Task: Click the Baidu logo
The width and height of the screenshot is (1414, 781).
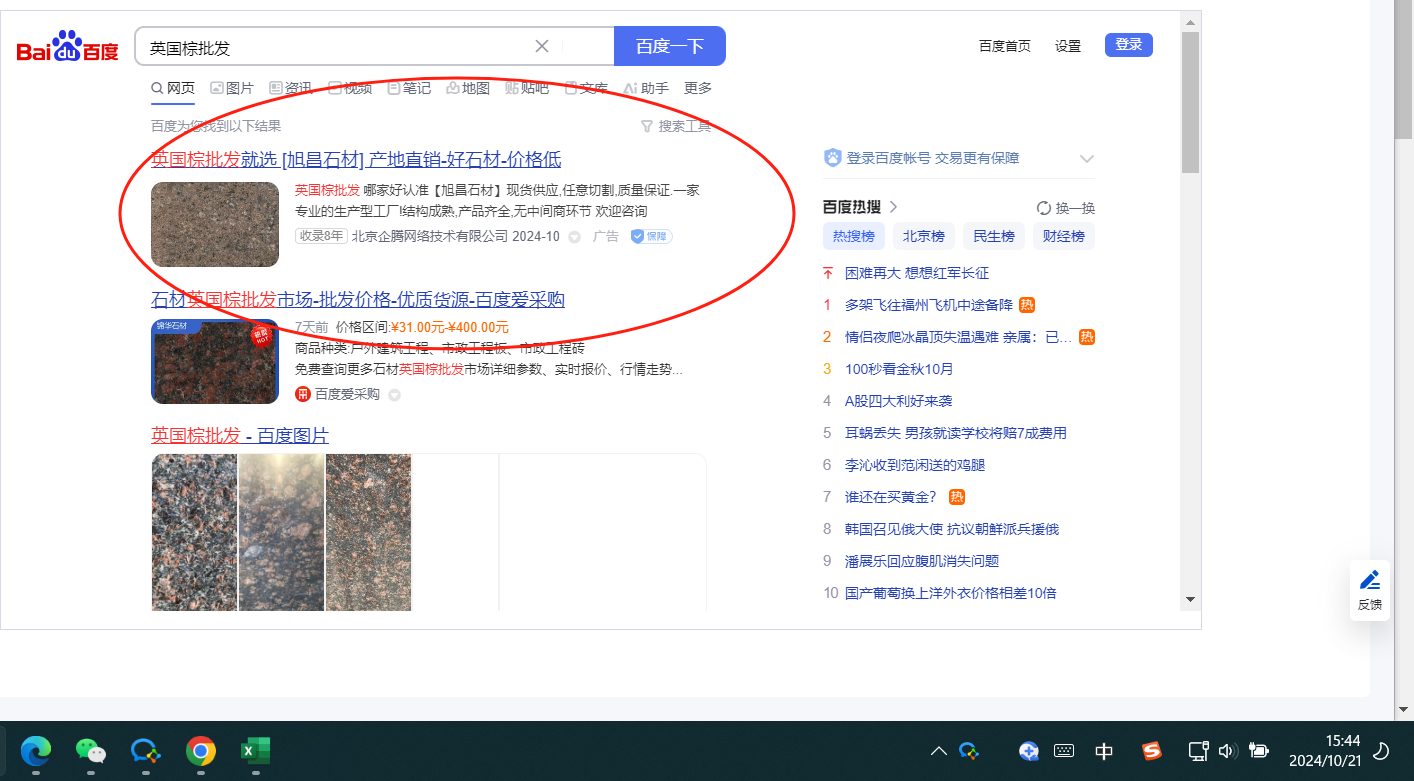Action: [x=67, y=47]
